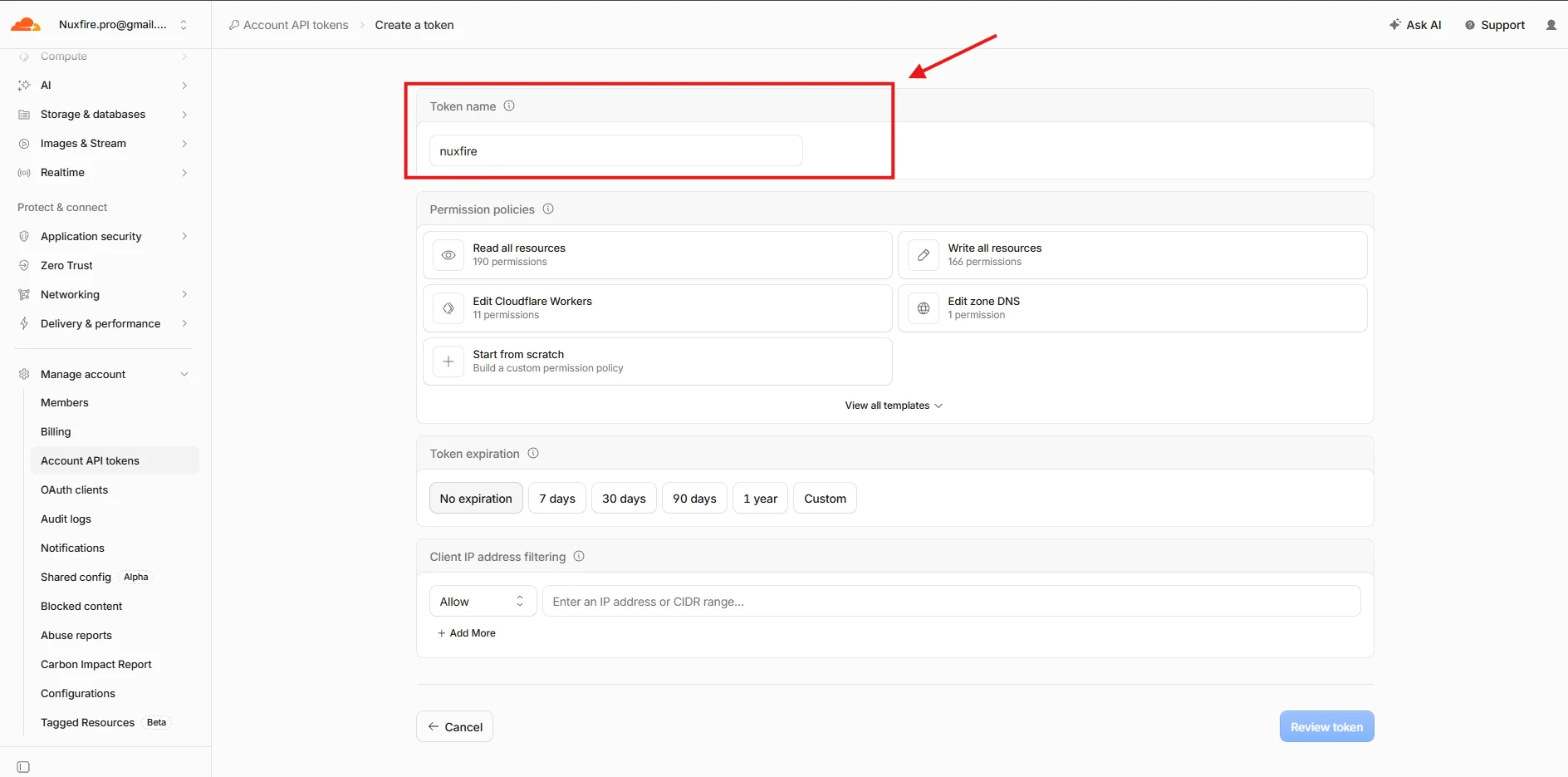1568x777 pixels.
Task: Choose the Read all resources template
Action: click(658, 255)
